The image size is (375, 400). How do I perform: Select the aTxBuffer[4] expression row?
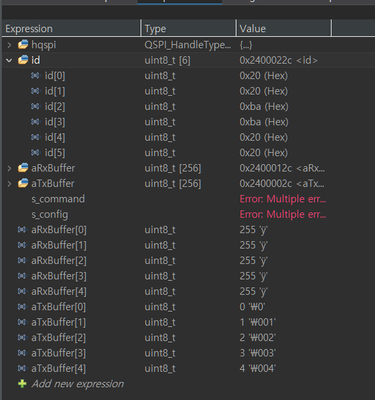[188, 369]
